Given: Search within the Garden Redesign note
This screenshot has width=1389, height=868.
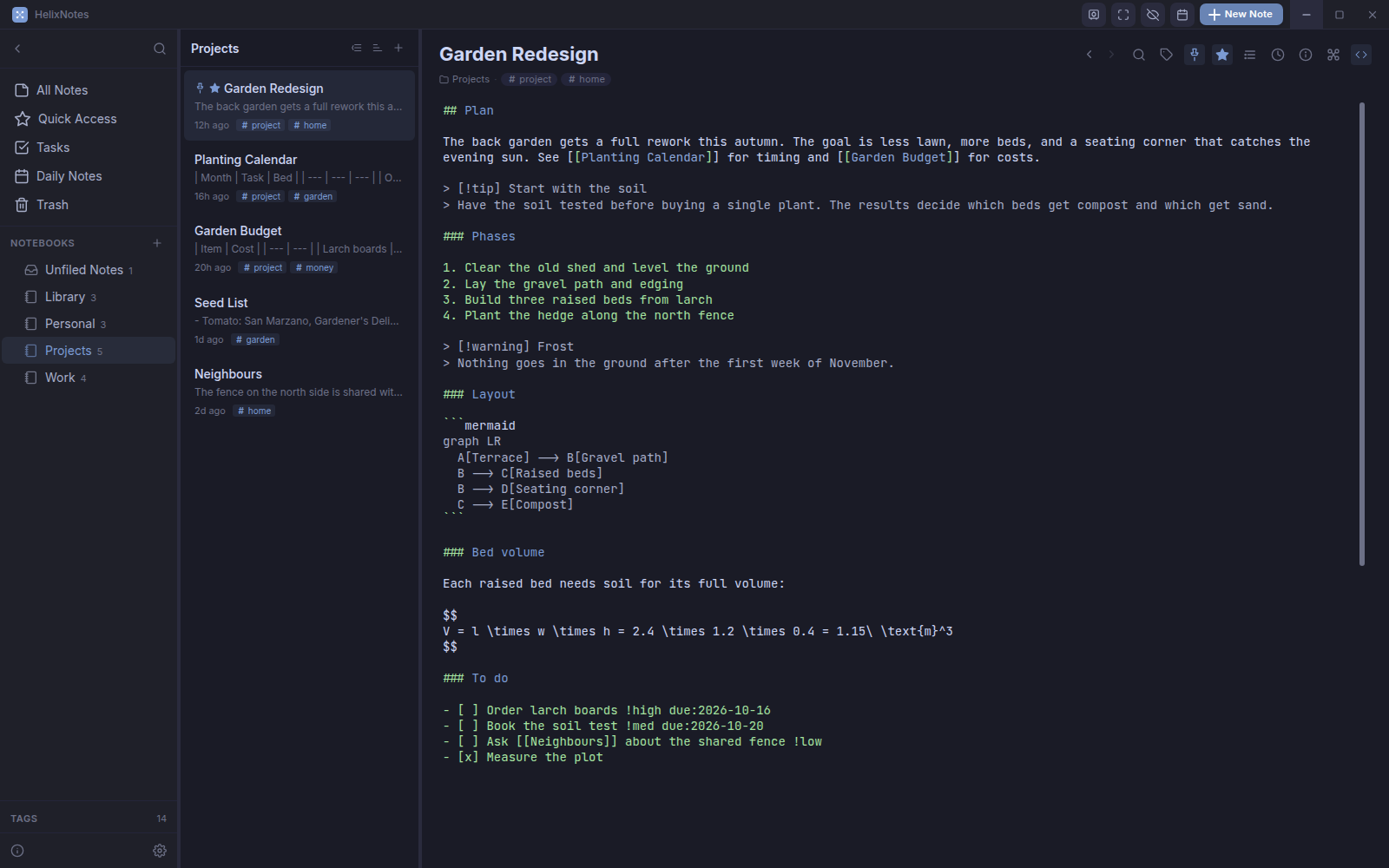Looking at the screenshot, I should tap(1139, 55).
